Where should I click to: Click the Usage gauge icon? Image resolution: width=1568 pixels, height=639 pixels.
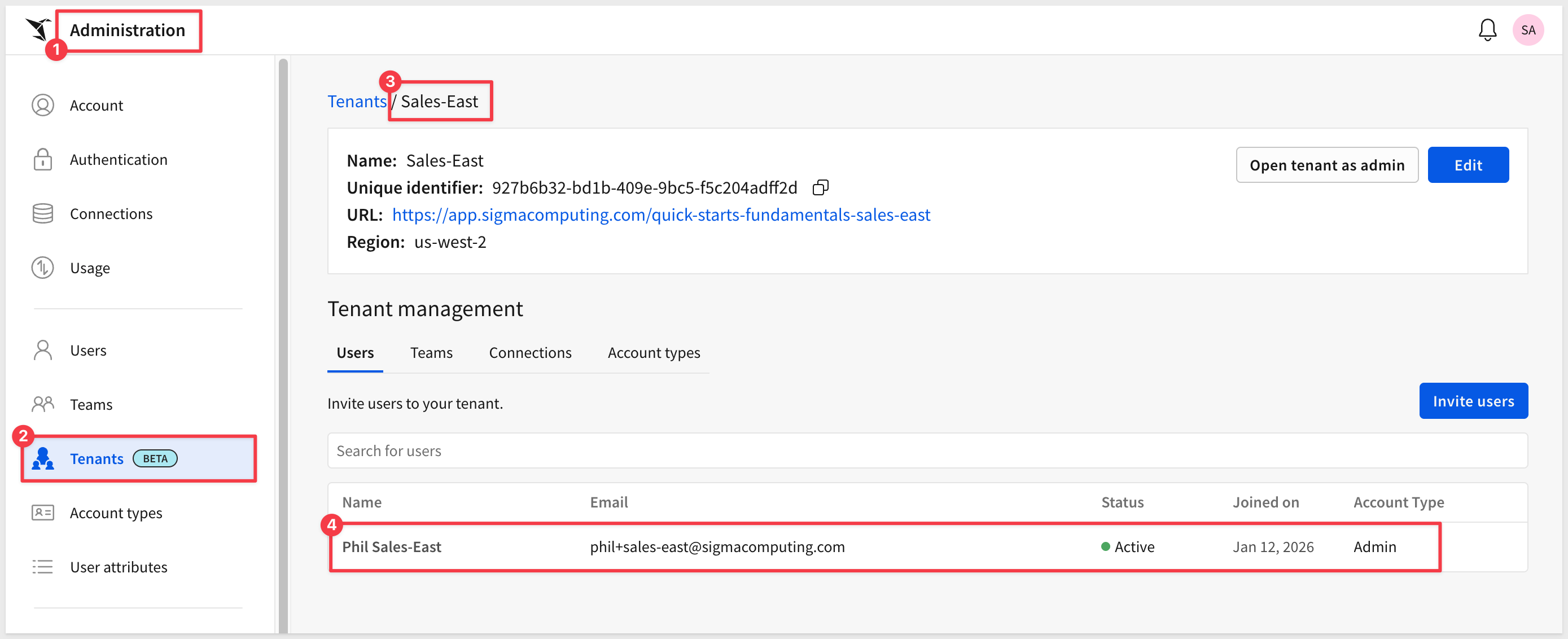42,268
